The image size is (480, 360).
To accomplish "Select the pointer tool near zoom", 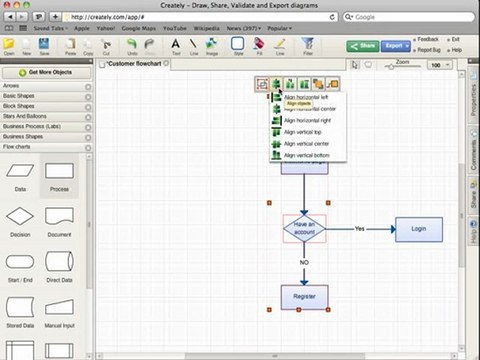I will point(355,65).
